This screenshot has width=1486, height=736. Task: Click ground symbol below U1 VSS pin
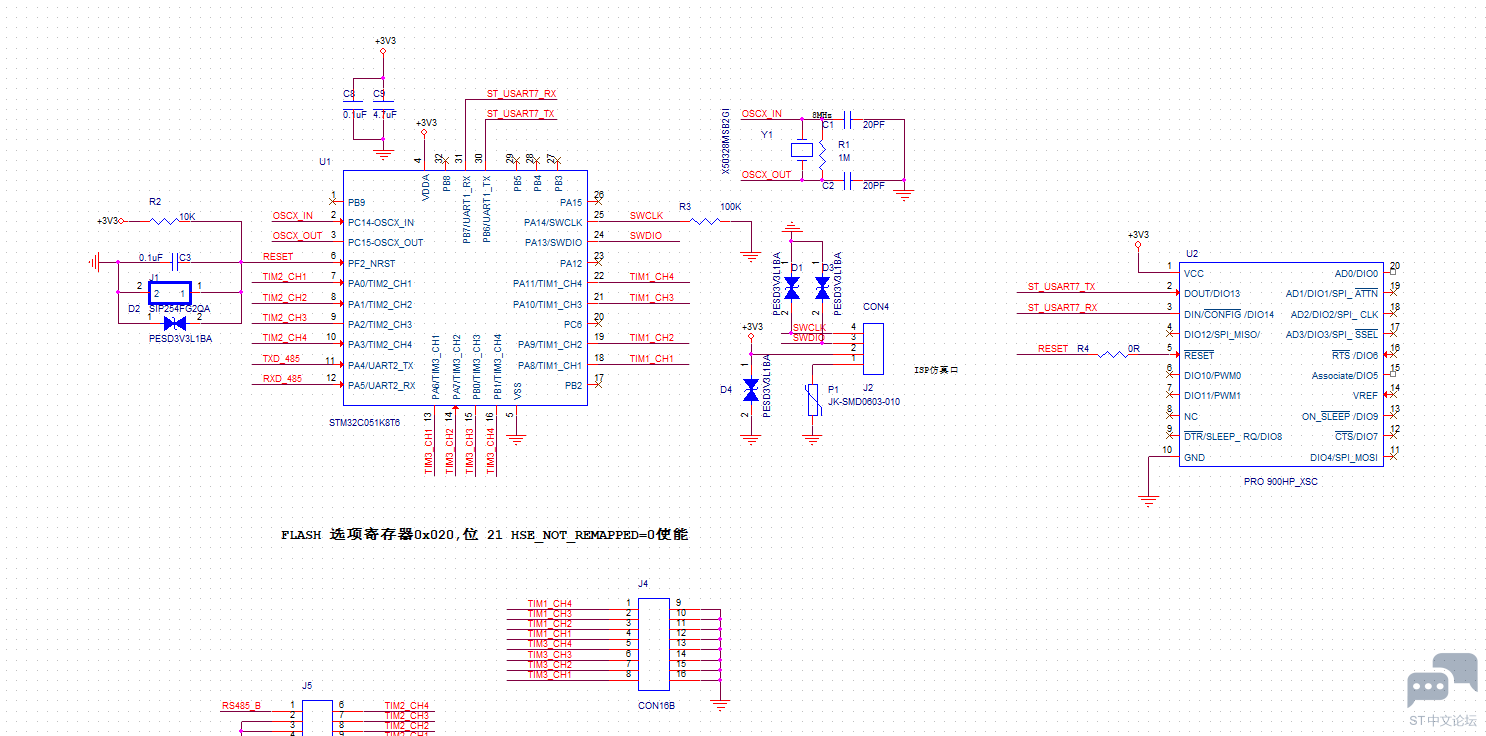(x=516, y=437)
